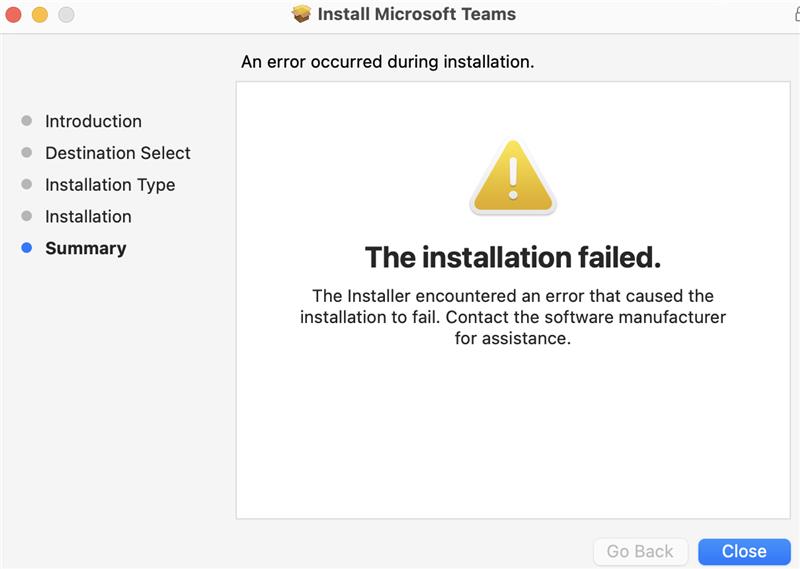Select the Introduction step in sidebar
Screen dimensions: 800x569
93,121
